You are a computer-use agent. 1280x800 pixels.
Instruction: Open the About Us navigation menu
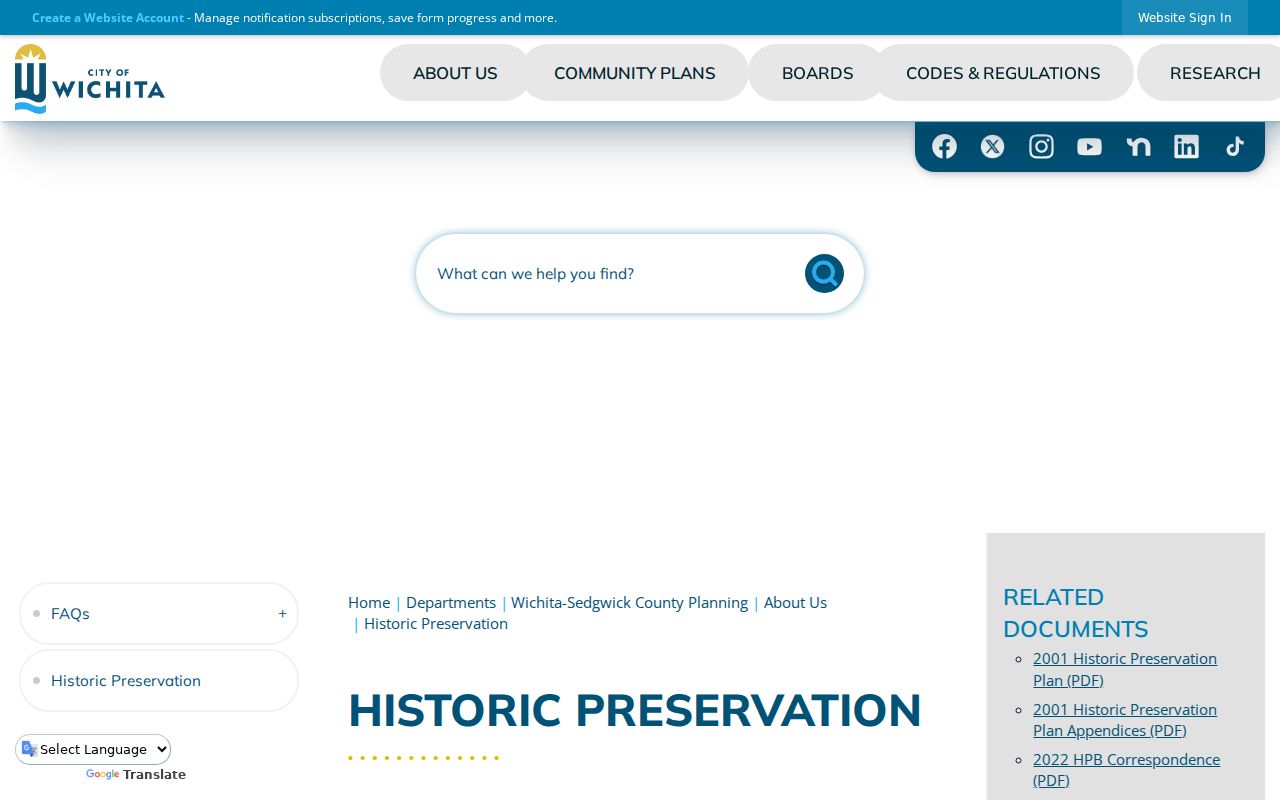tap(455, 73)
